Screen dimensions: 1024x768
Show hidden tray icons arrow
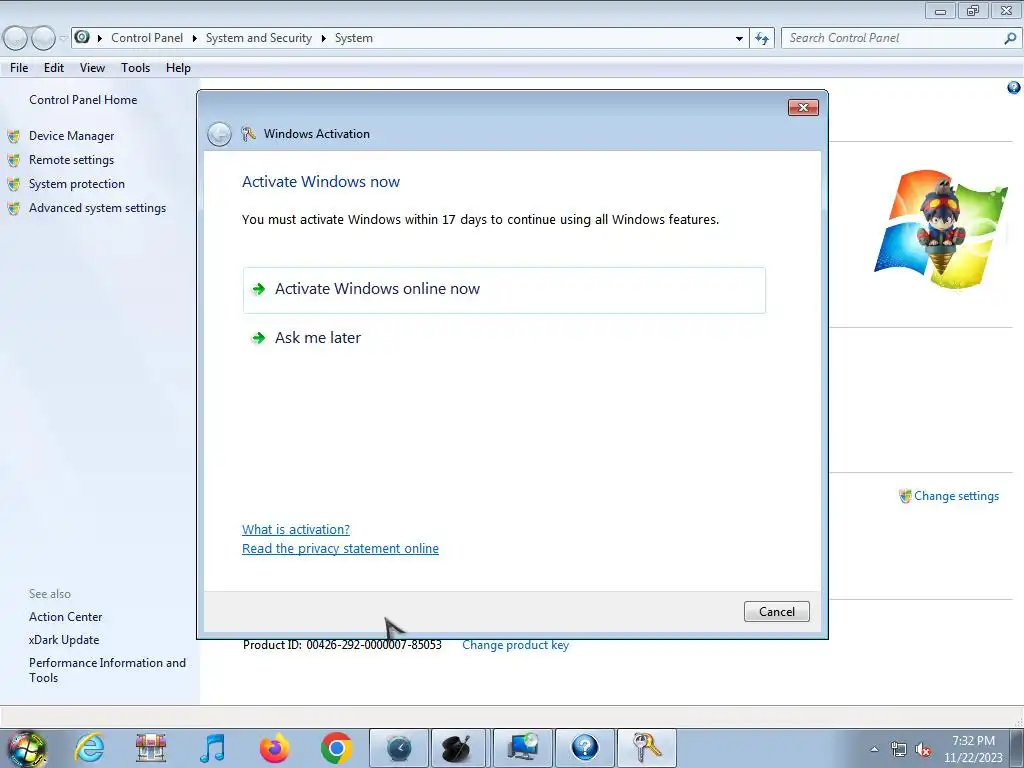pyautogui.click(x=874, y=750)
